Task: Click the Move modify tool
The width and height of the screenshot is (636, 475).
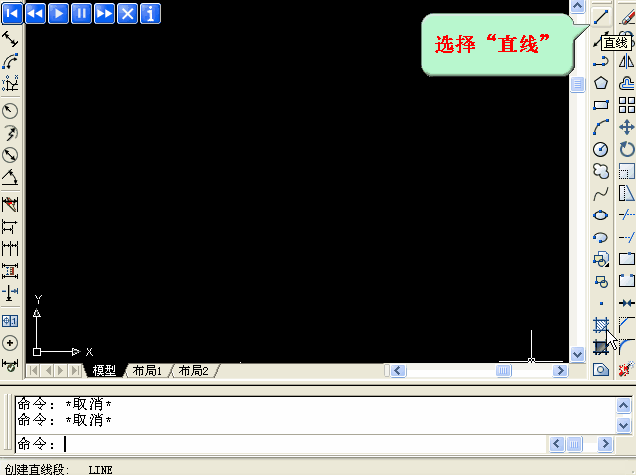Action: coord(627,127)
